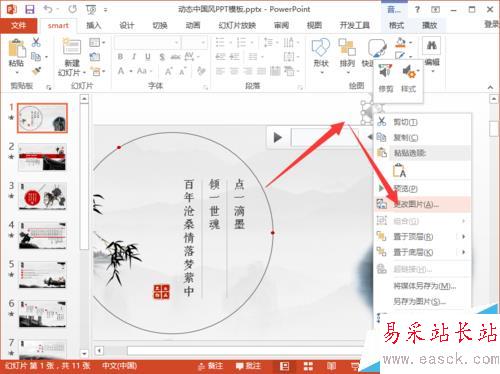Switch to the 设计 tab

[127, 25]
